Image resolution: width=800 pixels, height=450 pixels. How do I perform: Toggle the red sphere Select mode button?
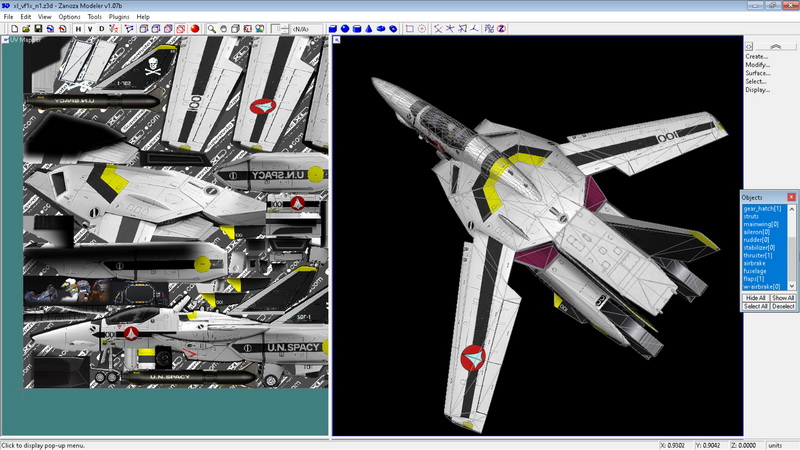[194, 29]
